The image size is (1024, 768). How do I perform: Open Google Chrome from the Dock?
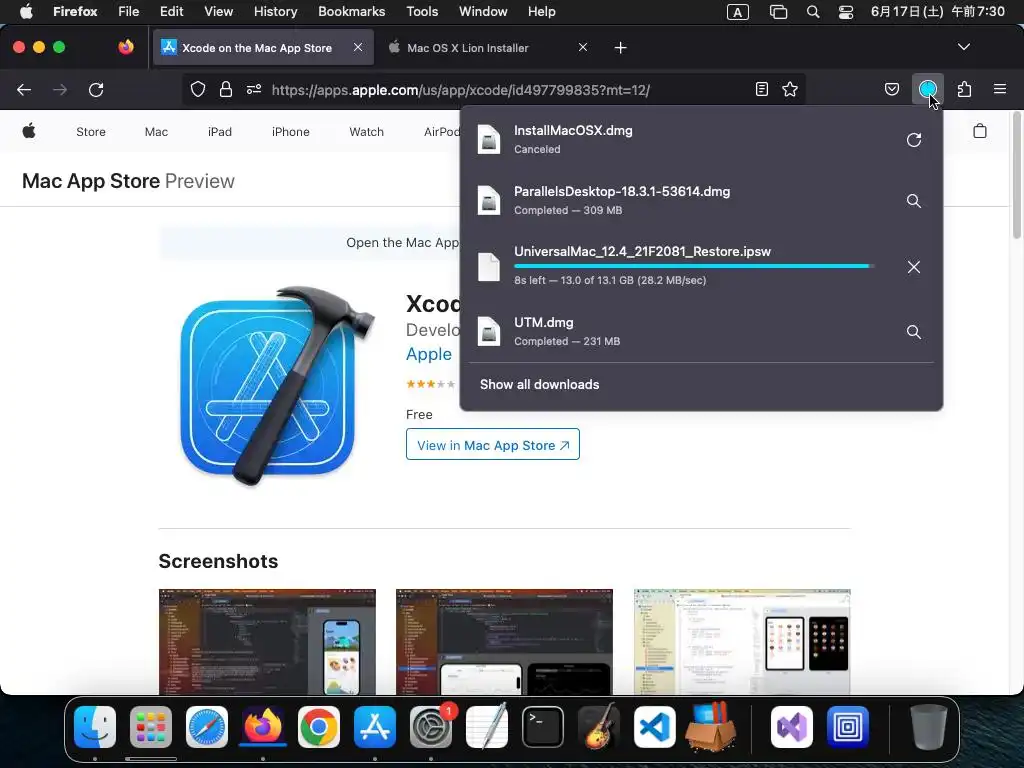[319, 727]
